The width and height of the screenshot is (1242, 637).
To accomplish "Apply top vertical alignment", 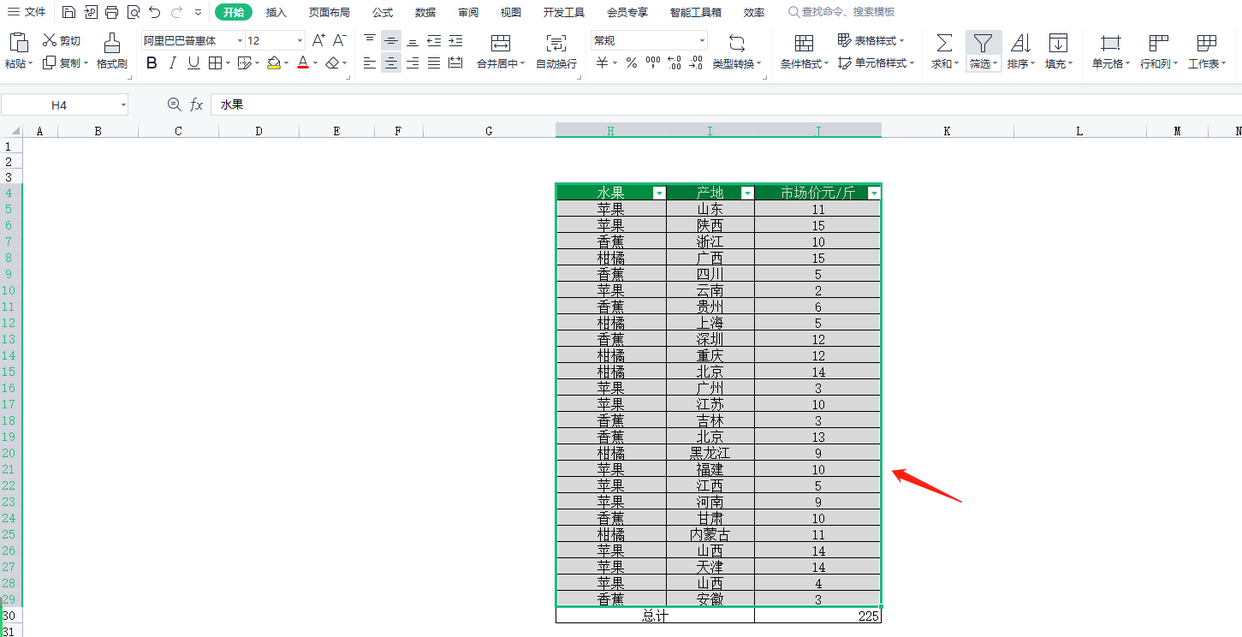I will coord(370,40).
